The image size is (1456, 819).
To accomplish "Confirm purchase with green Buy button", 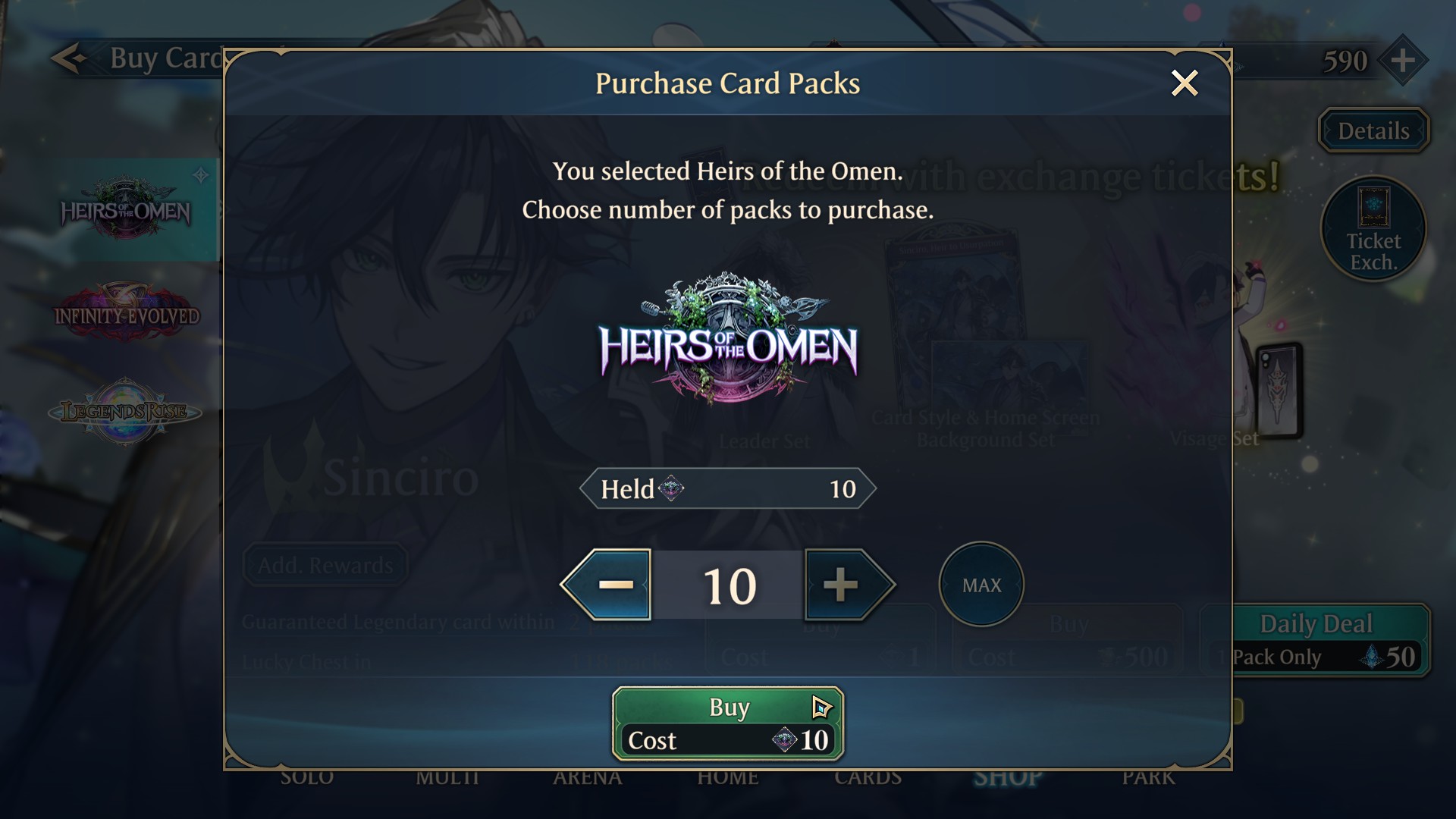I will point(728,723).
